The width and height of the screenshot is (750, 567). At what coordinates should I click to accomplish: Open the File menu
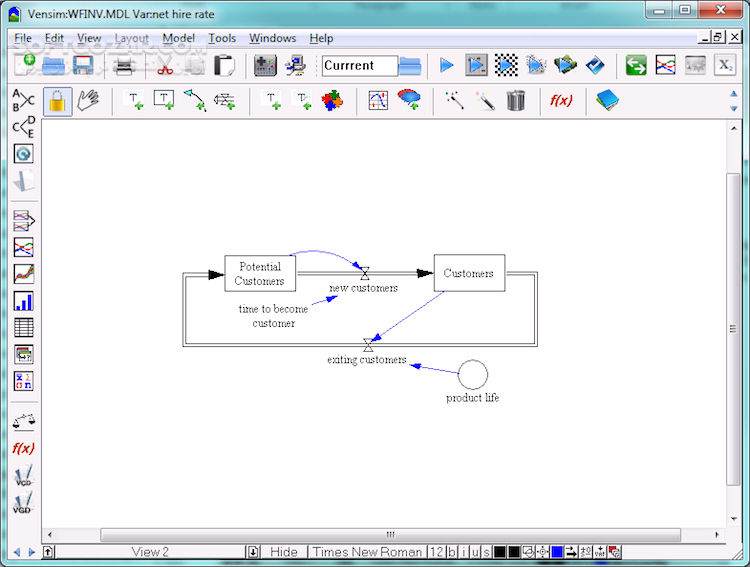[x=22, y=38]
